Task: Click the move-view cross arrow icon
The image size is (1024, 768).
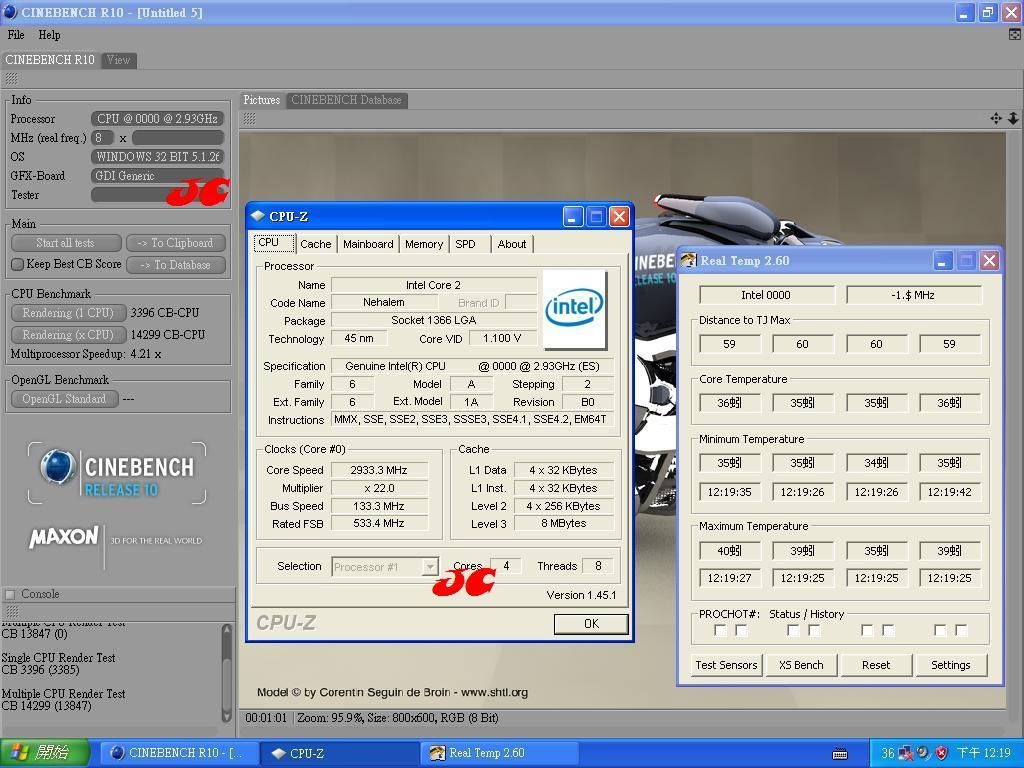Action: (996, 118)
